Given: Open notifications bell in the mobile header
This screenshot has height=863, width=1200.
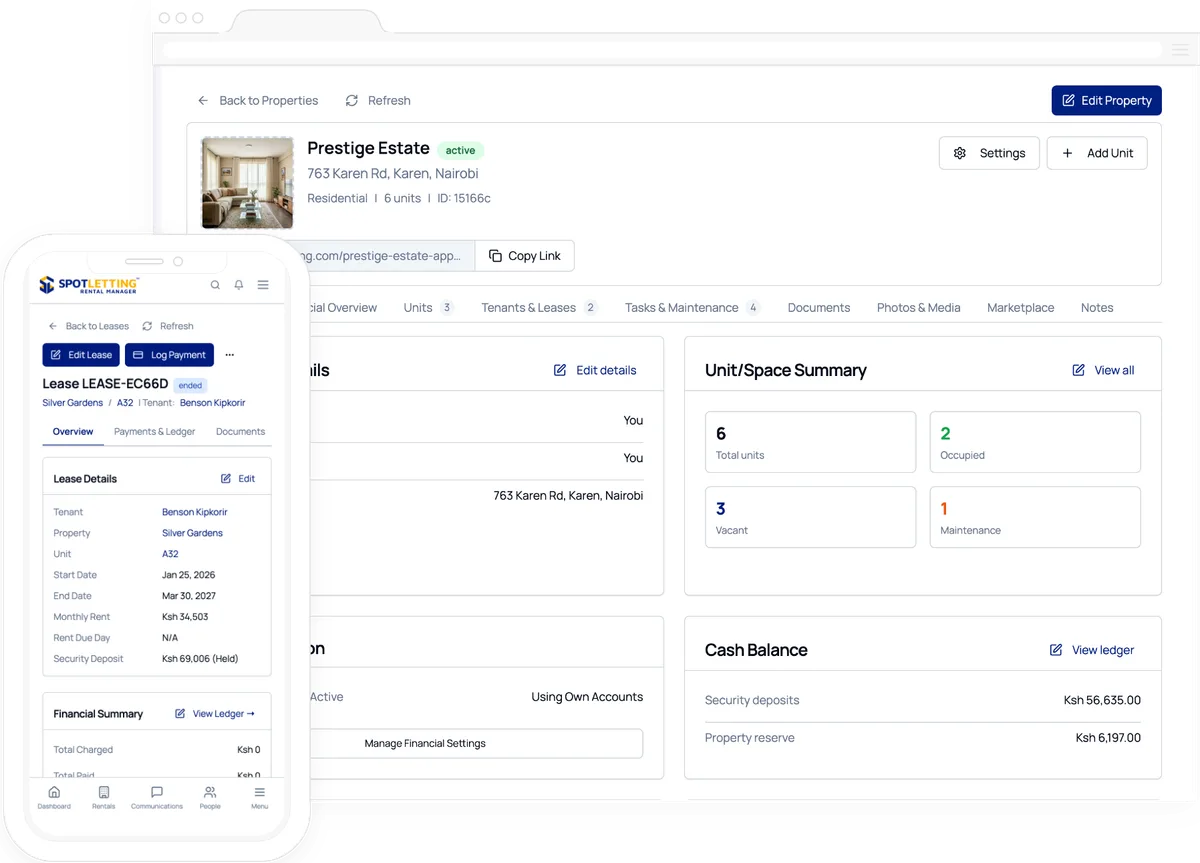Looking at the screenshot, I should 239,285.
